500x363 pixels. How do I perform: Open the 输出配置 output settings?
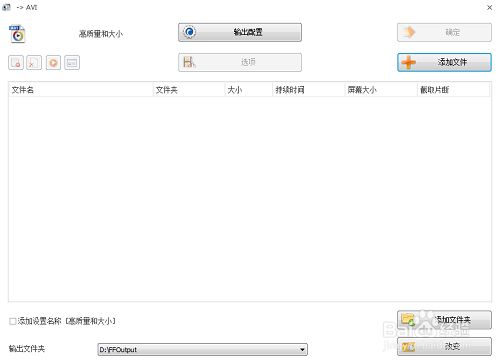240,32
